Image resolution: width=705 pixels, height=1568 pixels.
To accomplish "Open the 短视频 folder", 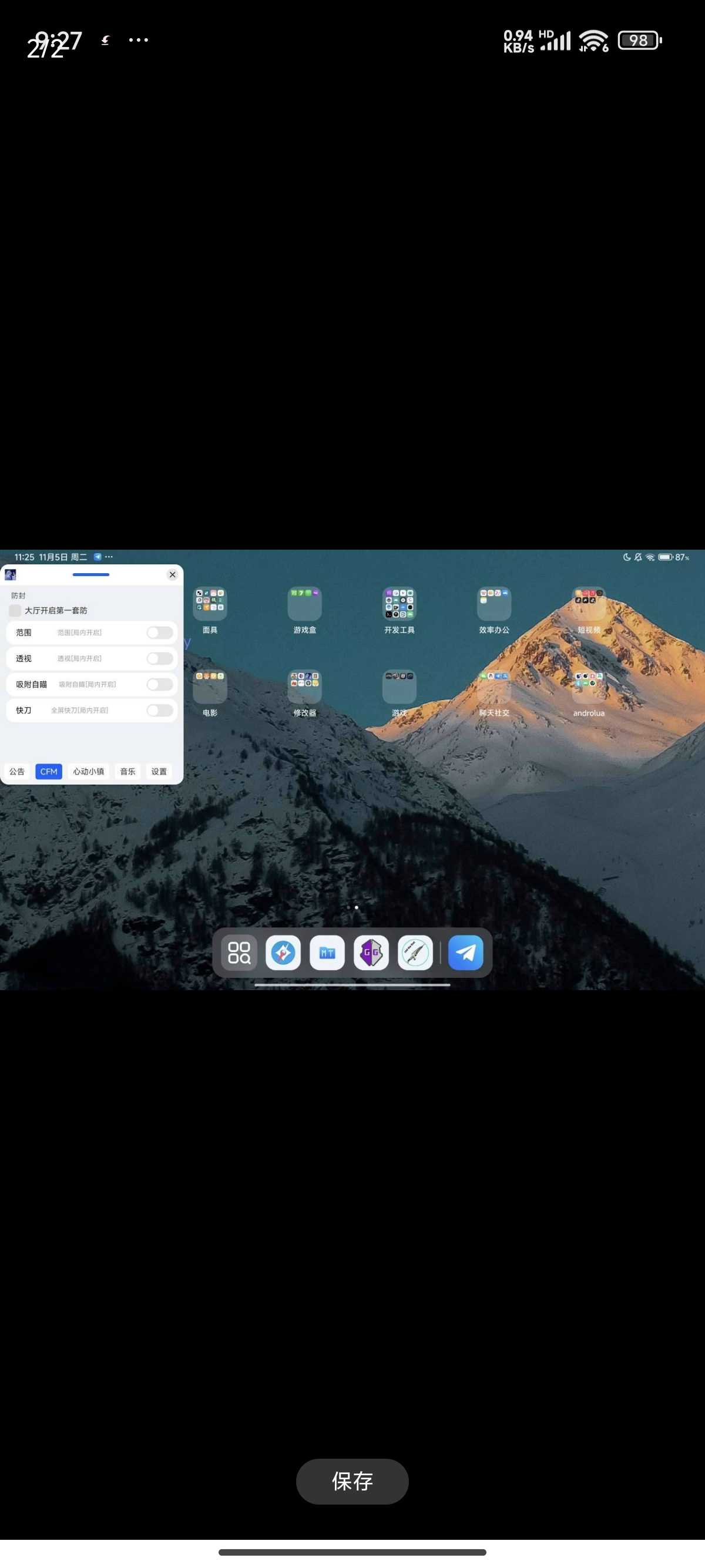I will 589,603.
